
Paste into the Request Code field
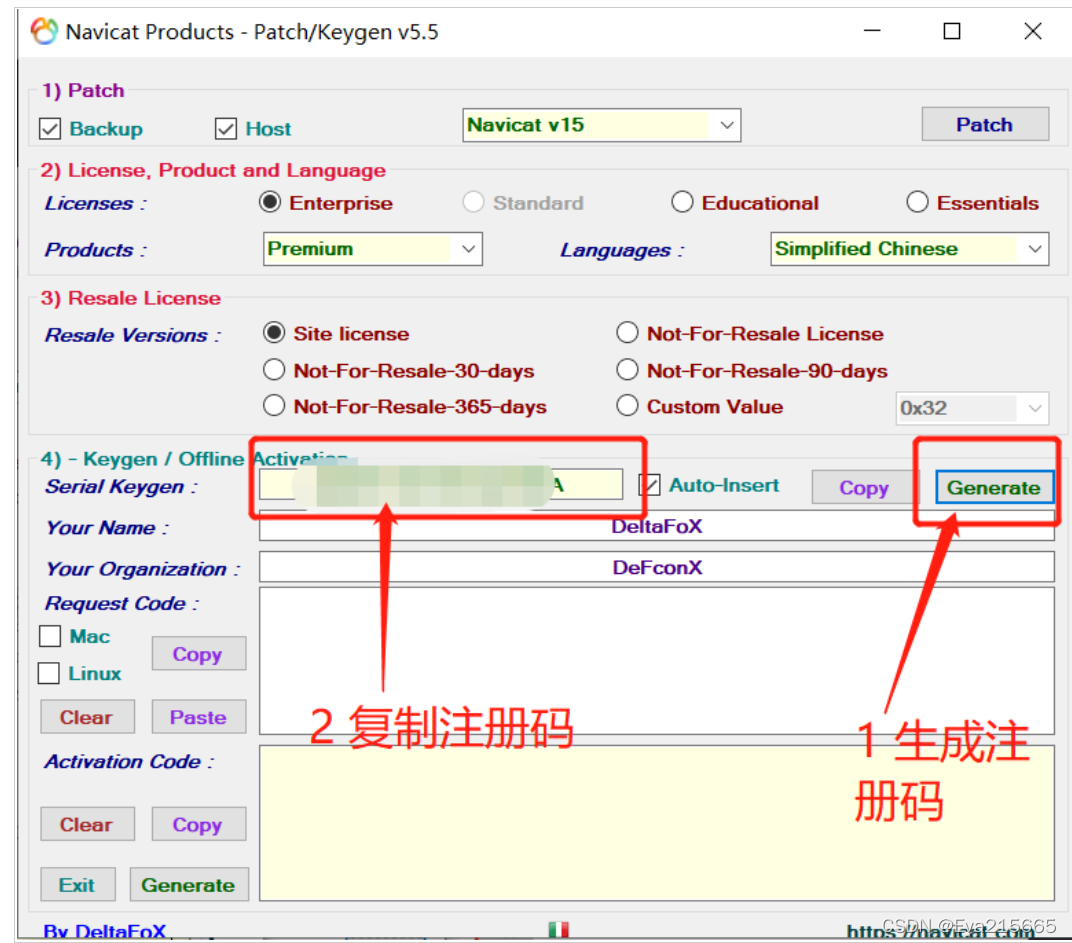point(198,717)
